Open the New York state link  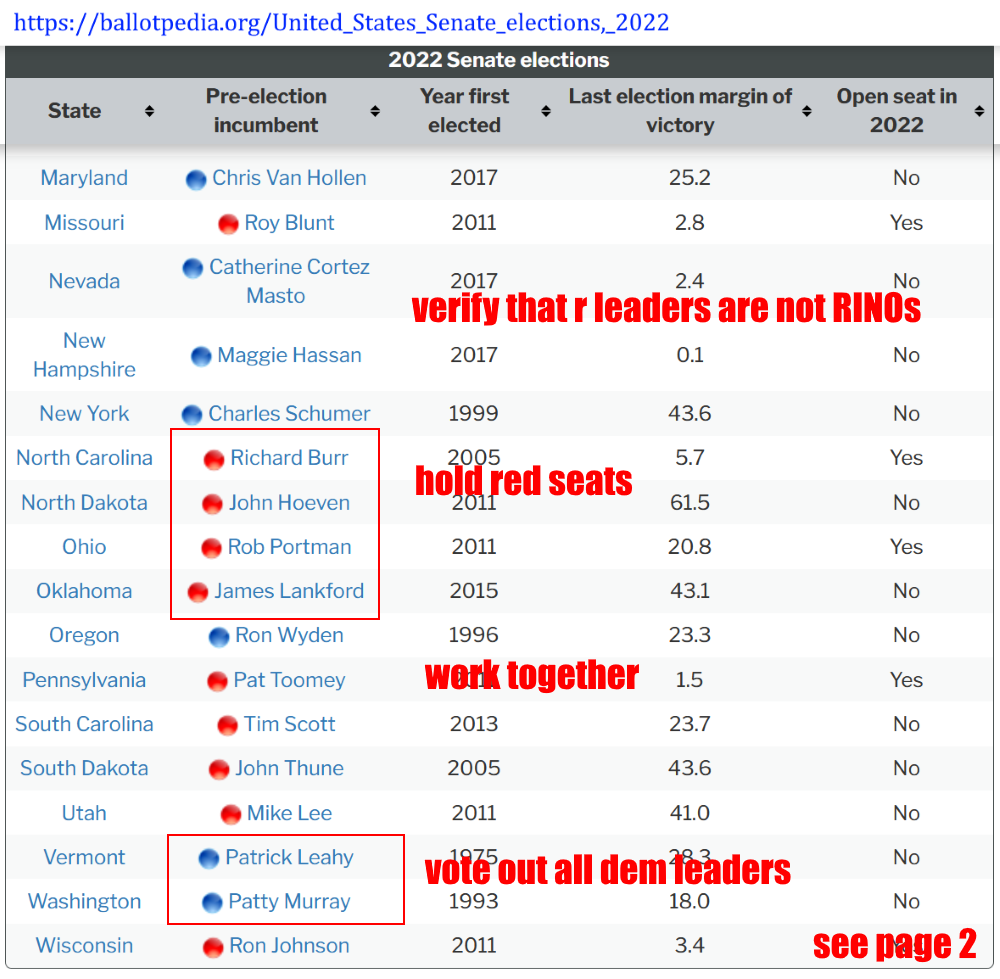pos(84,414)
